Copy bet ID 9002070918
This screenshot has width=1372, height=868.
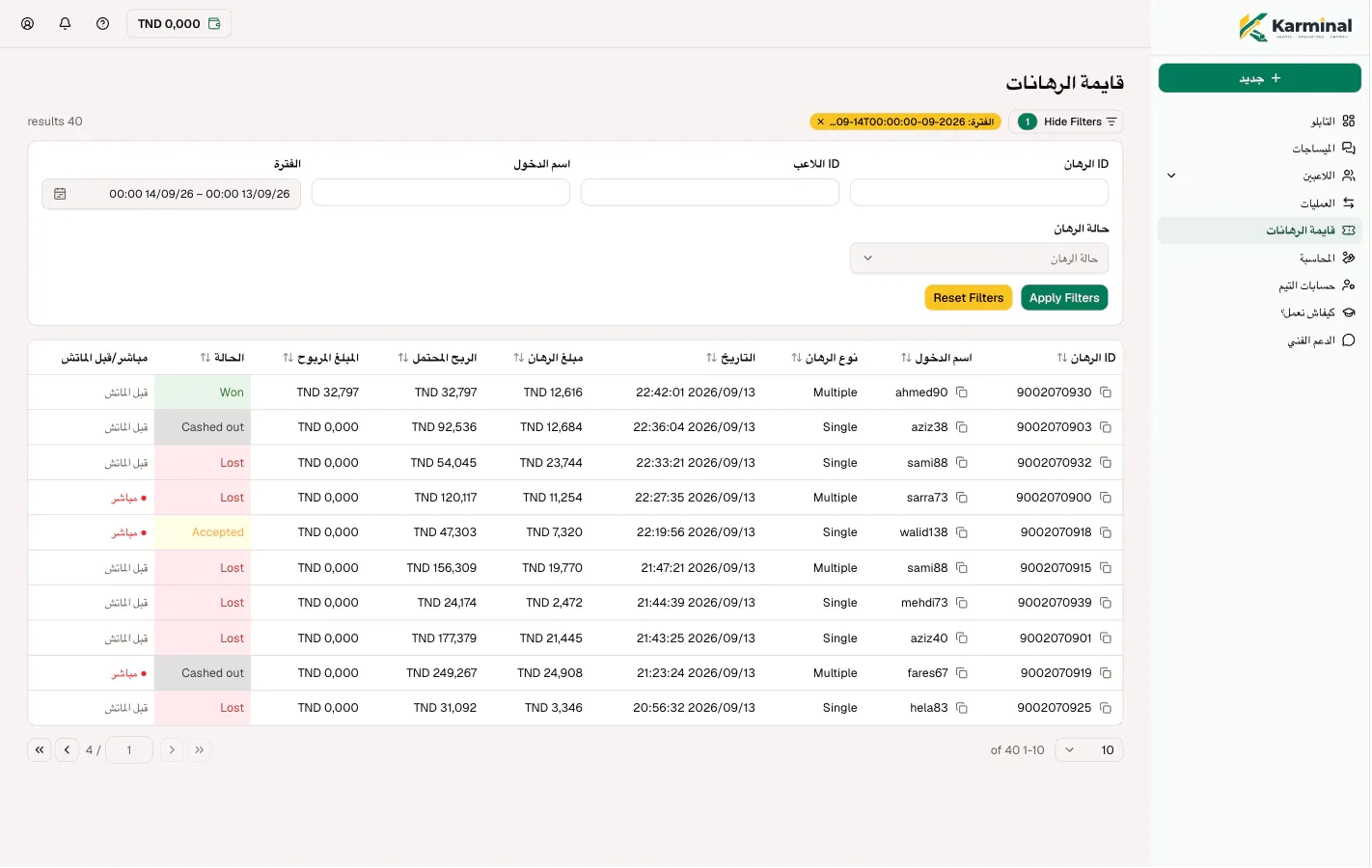click(1106, 532)
